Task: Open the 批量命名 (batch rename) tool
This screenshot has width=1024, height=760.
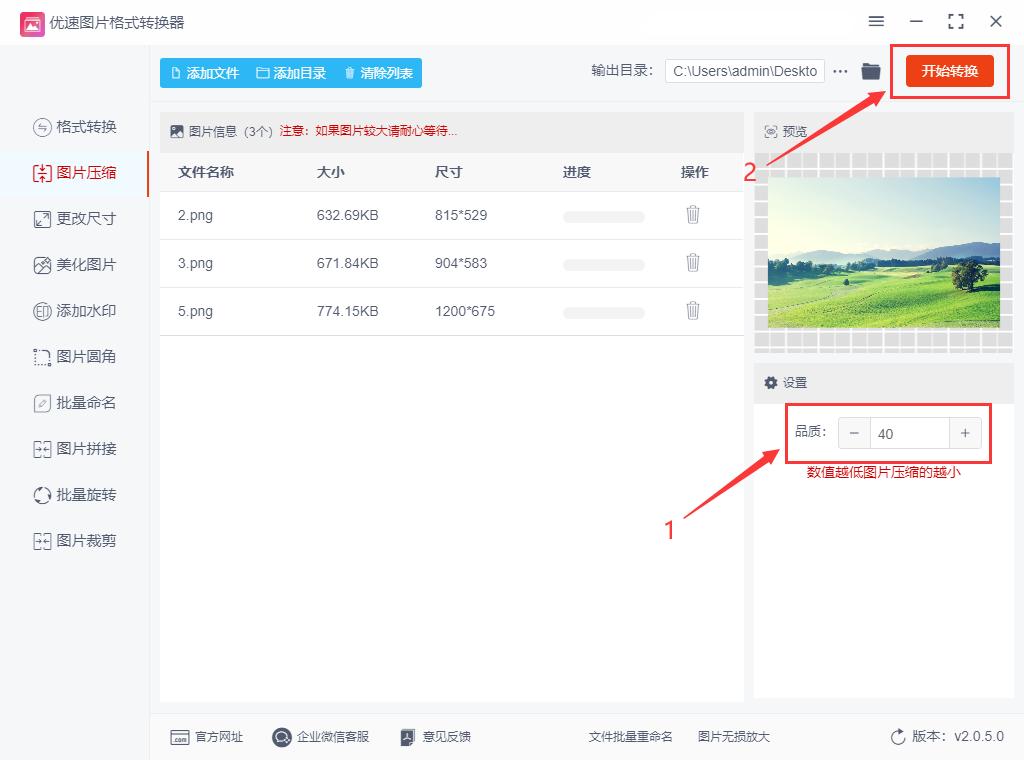Action: coord(75,402)
